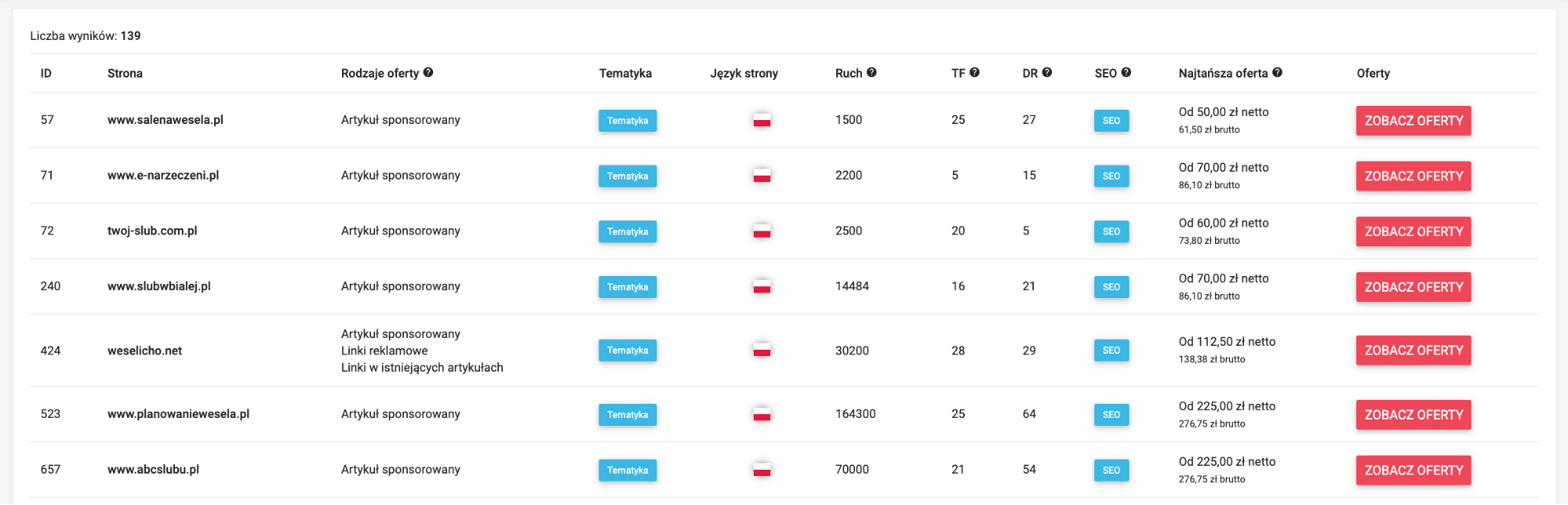Click ZOBACZ OFERTY for twoj-slub.com.pl
This screenshot has height=505, width=1568.
(x=1413, y=231)
